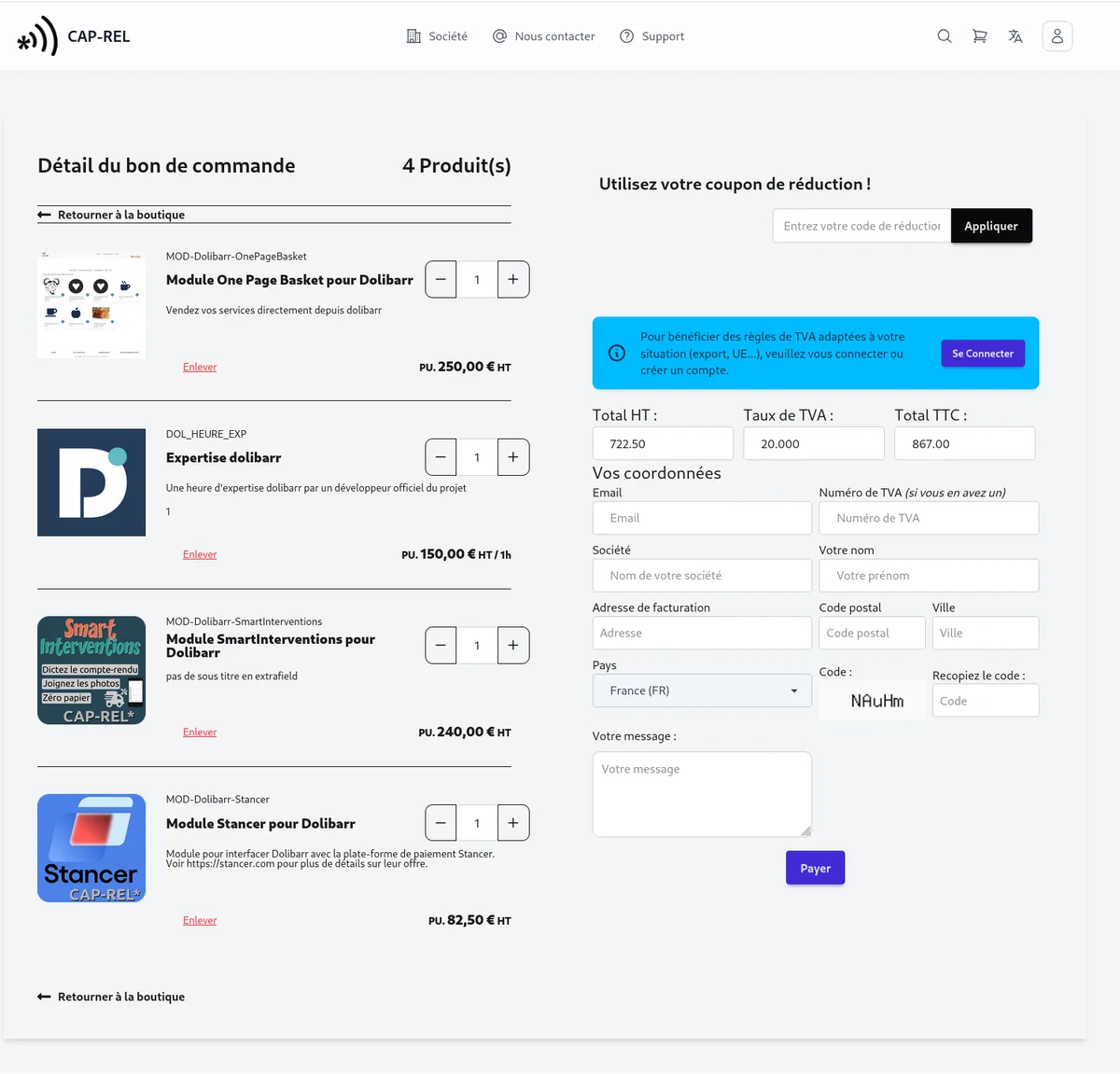This screenshot has height=1074, width=1120.
Task: Click the Payer button
Action: coord(815,868)
